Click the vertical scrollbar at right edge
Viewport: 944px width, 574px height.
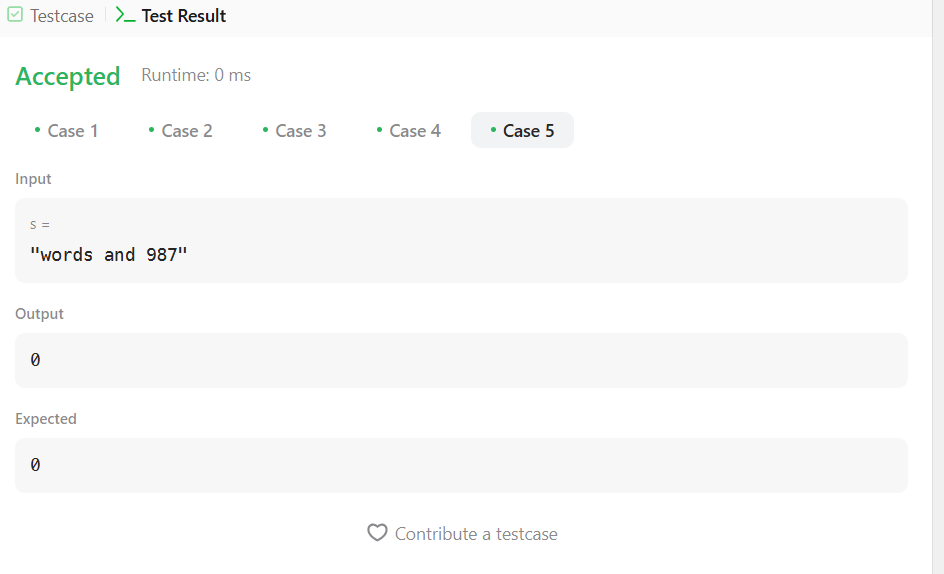point(938,287)
